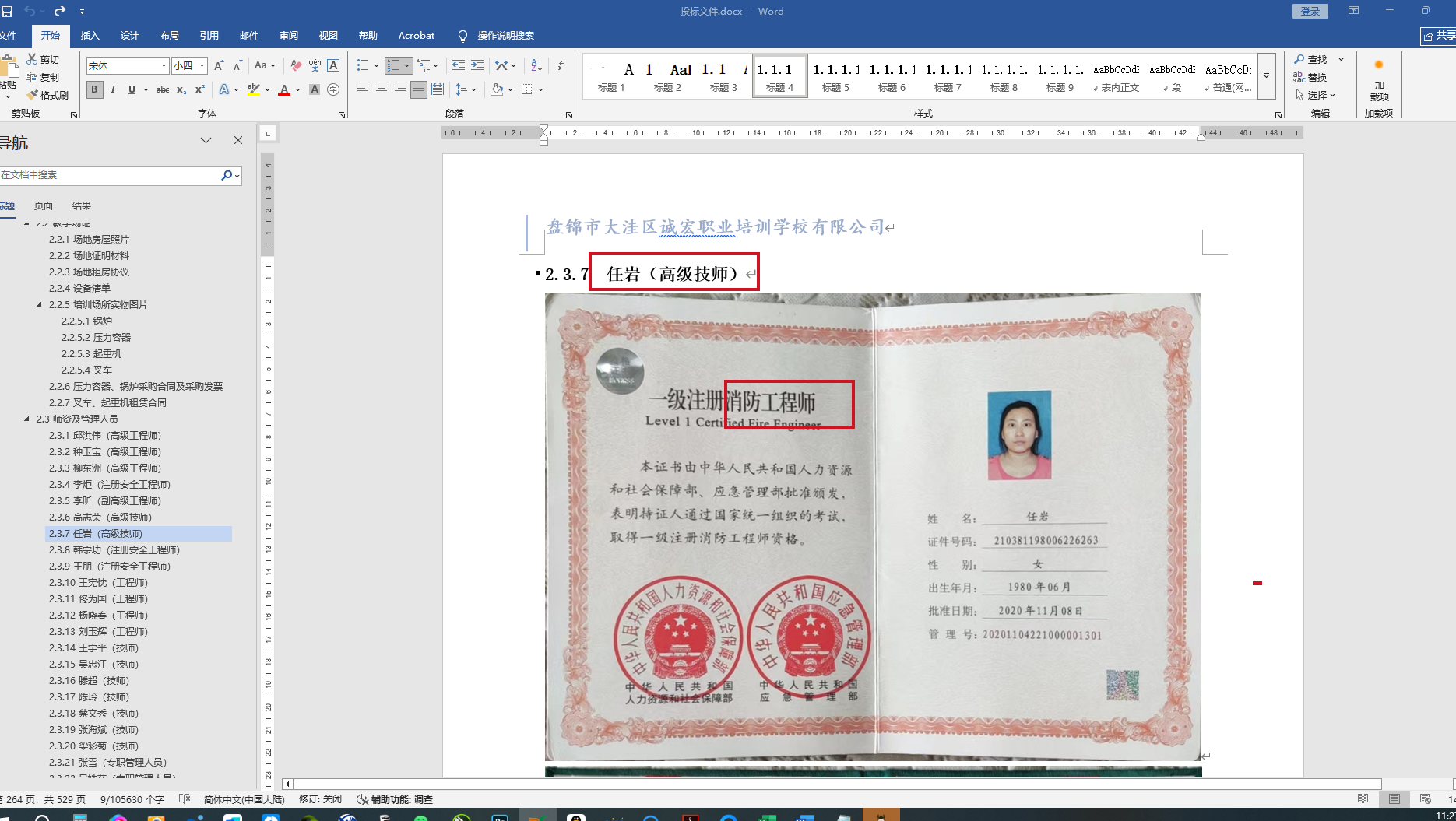Increase the paragraph indent
Image resolution: width=1456 pixels, height=821 pixels.
click(477, 66)
